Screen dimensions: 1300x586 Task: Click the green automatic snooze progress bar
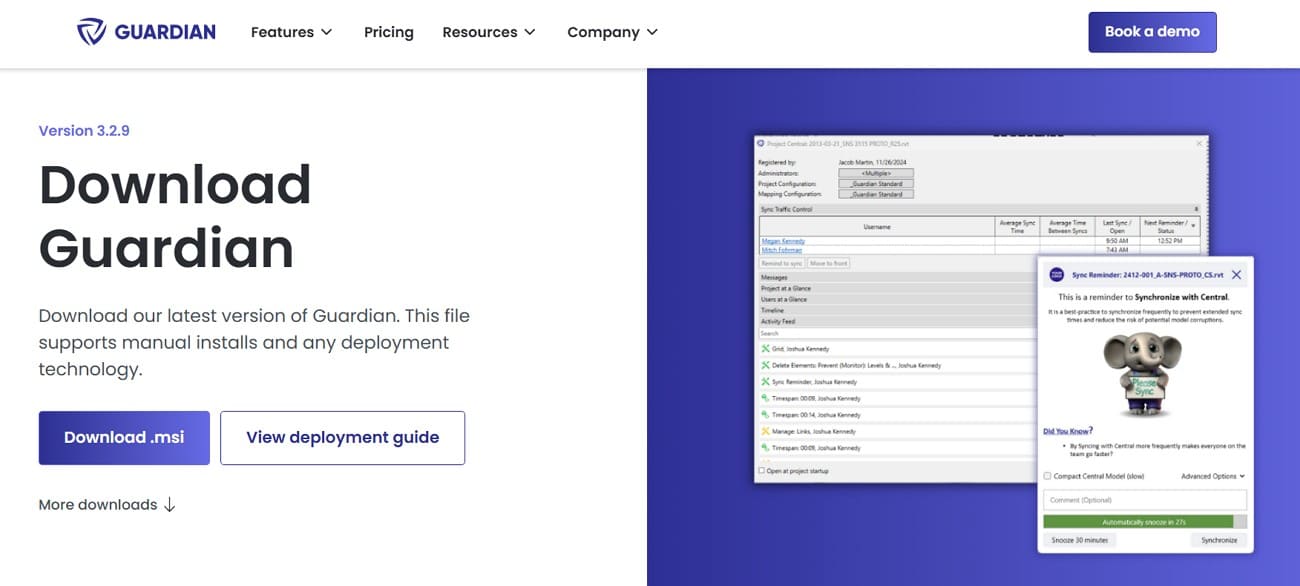click(x=1138, y=522)
